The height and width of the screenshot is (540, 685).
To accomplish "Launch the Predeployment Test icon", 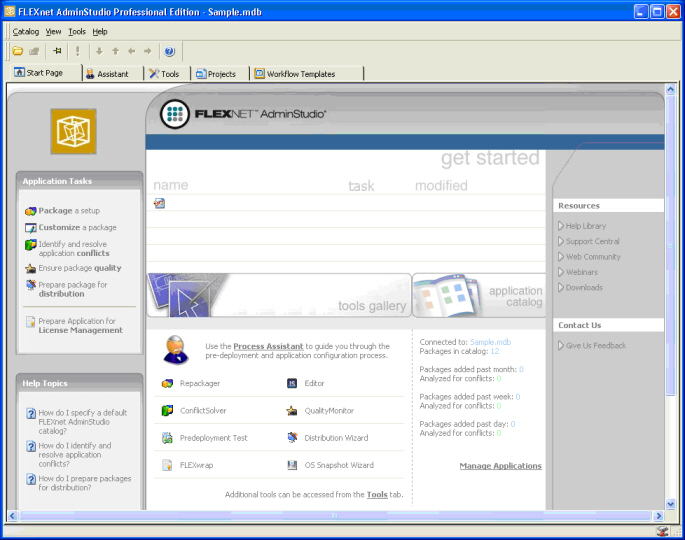I will [x=168, y=438].
